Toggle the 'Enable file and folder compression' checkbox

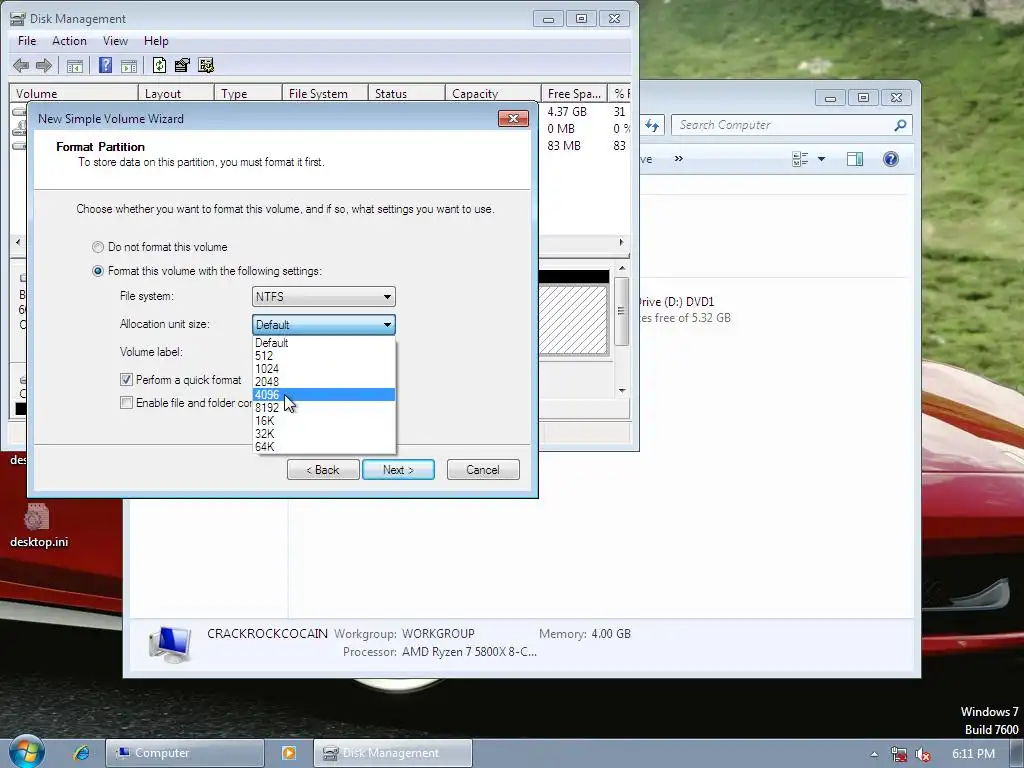[127, 403]
